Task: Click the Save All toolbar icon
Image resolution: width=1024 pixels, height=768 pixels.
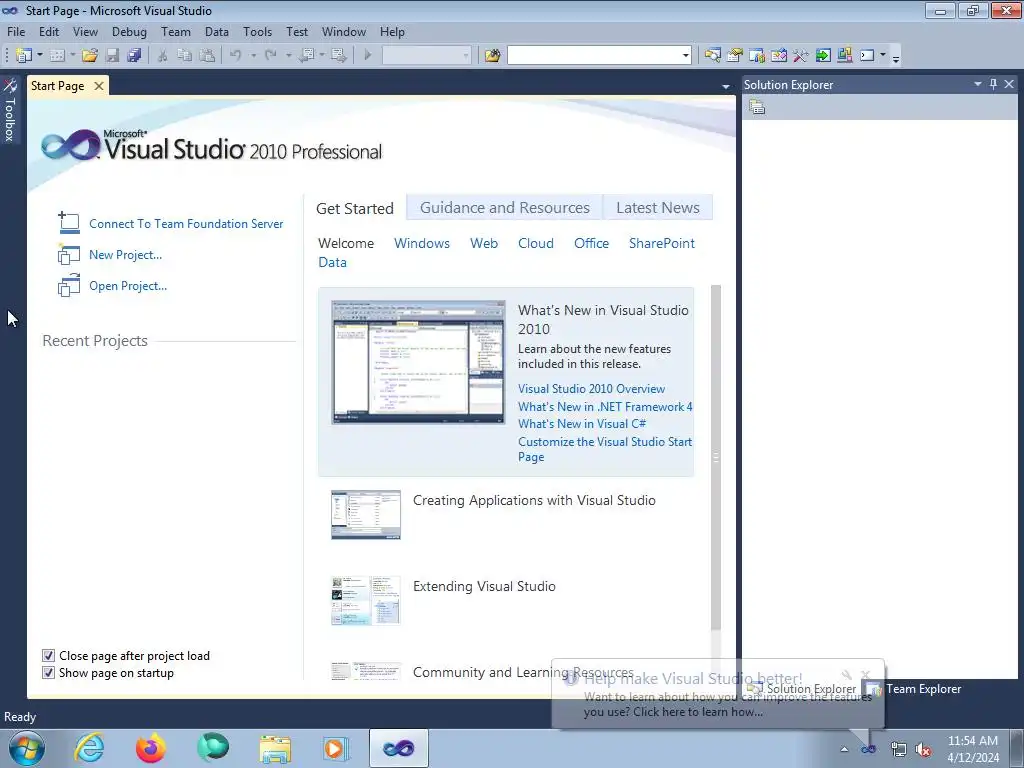Action: click(x=135, y=56)
